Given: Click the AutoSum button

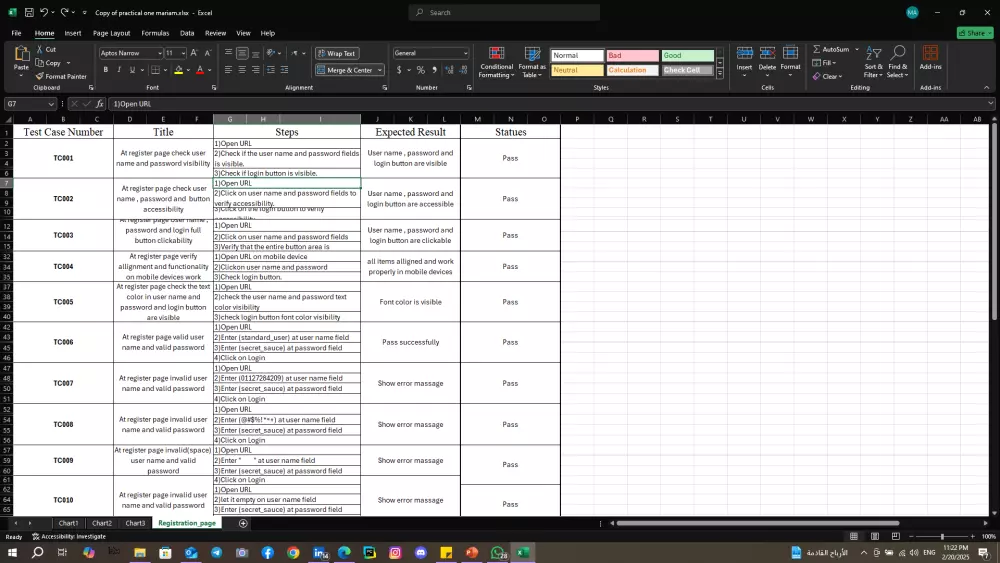Looking at the screenshot, I should (831, 49).
